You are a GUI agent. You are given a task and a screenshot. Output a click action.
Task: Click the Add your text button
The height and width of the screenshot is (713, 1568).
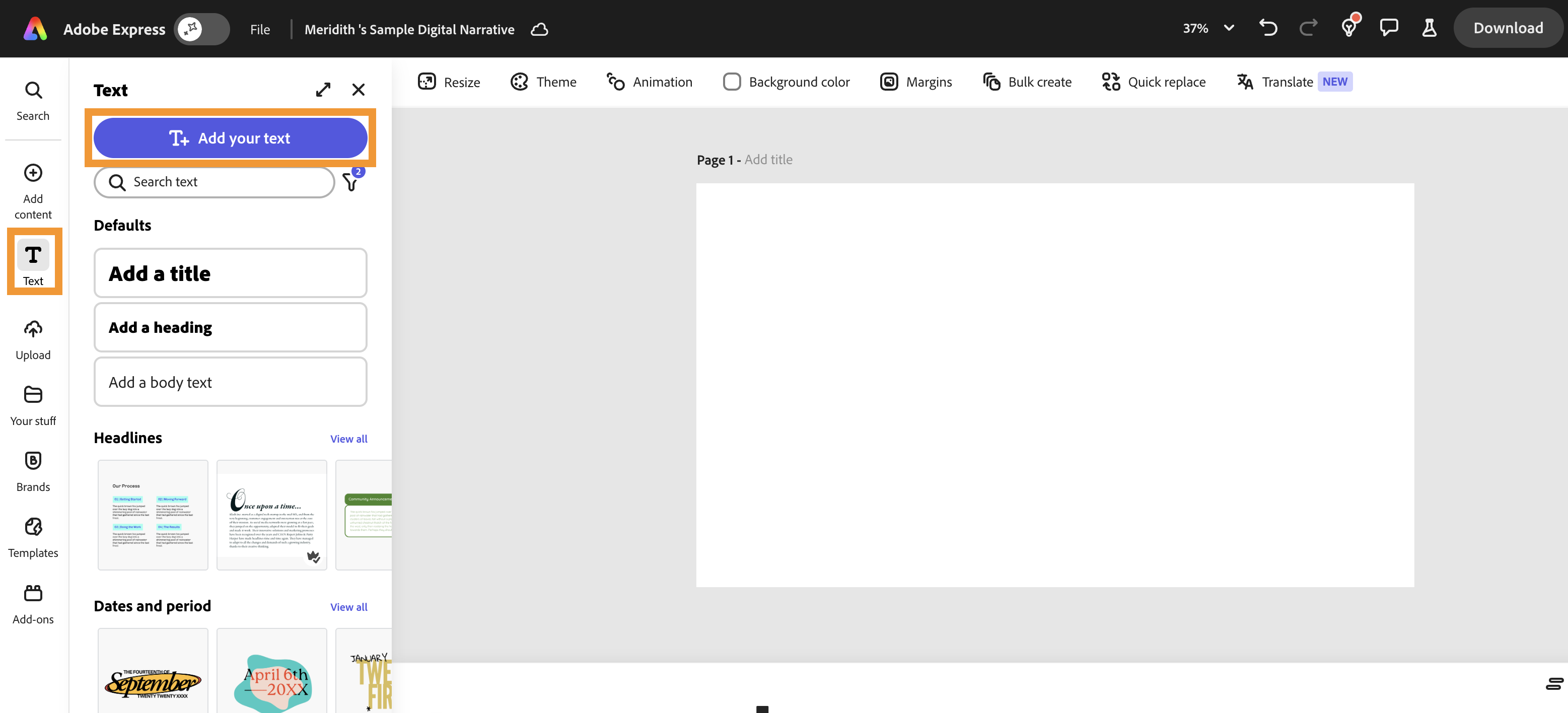(230, 138)
